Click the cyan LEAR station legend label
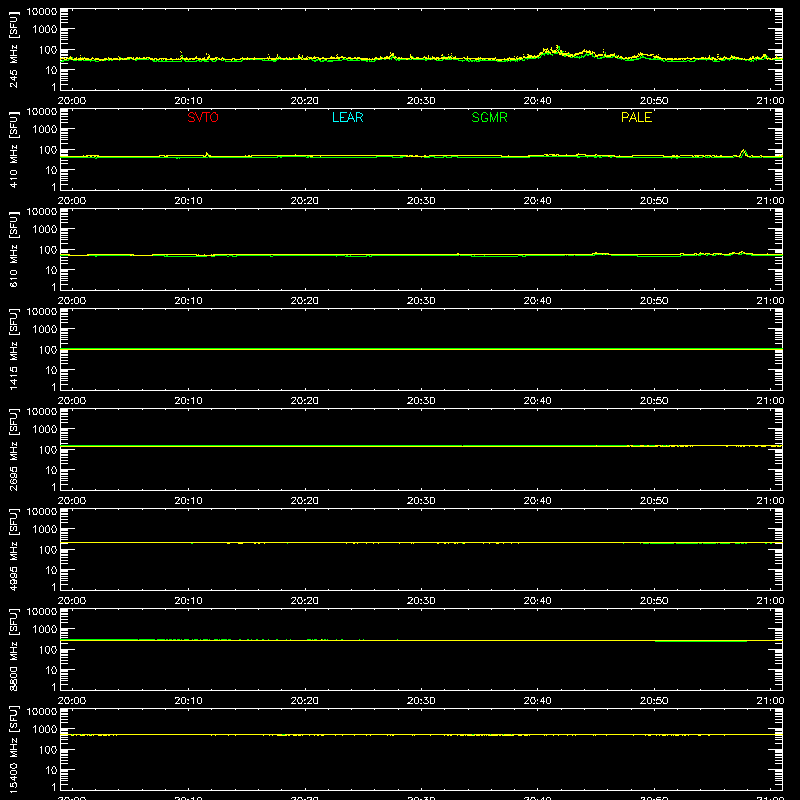 pos(347,117)
